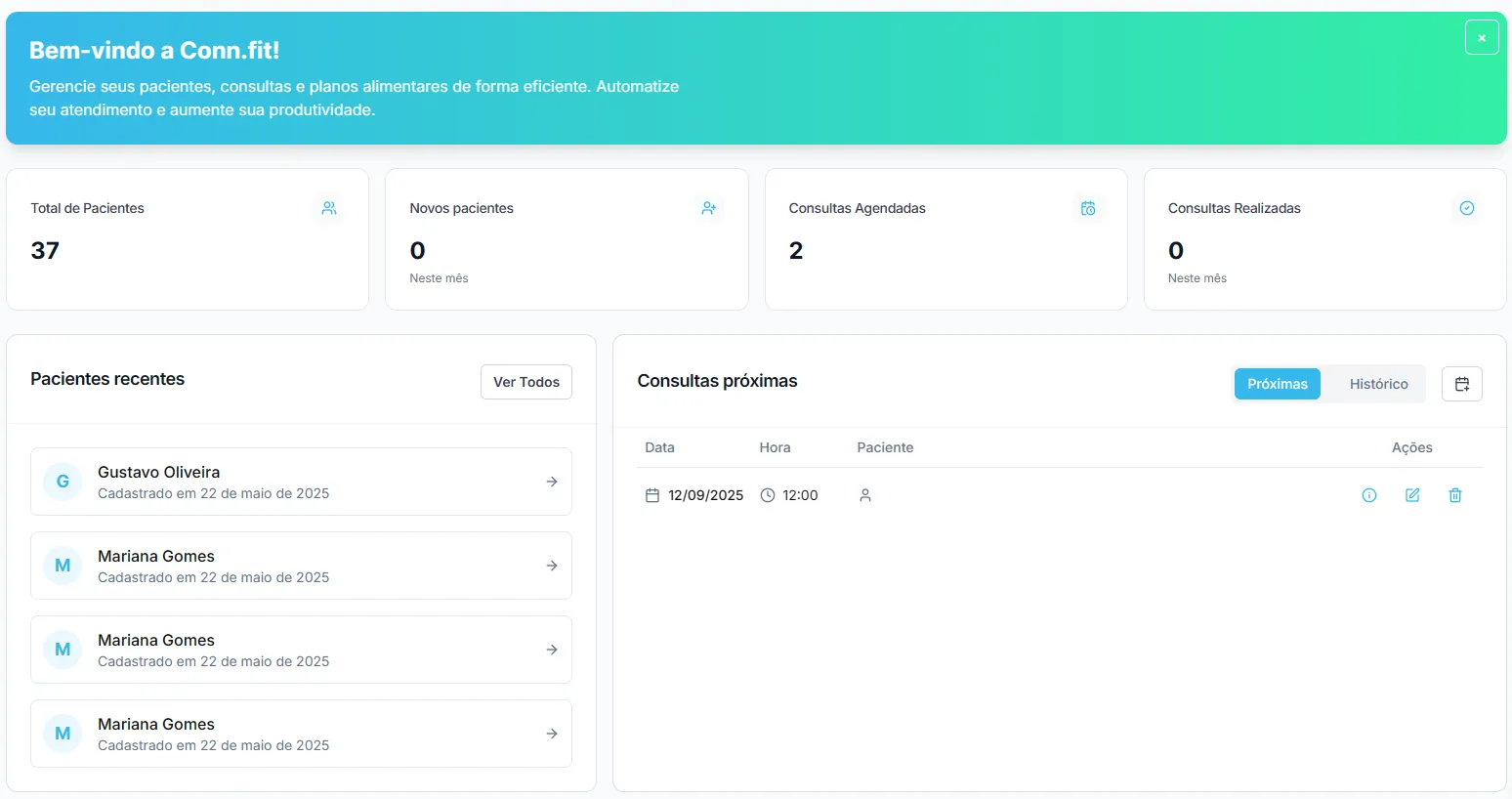
Task: Edit the 12:00 appointment using the pencil icon
Action: point(1411,495)
